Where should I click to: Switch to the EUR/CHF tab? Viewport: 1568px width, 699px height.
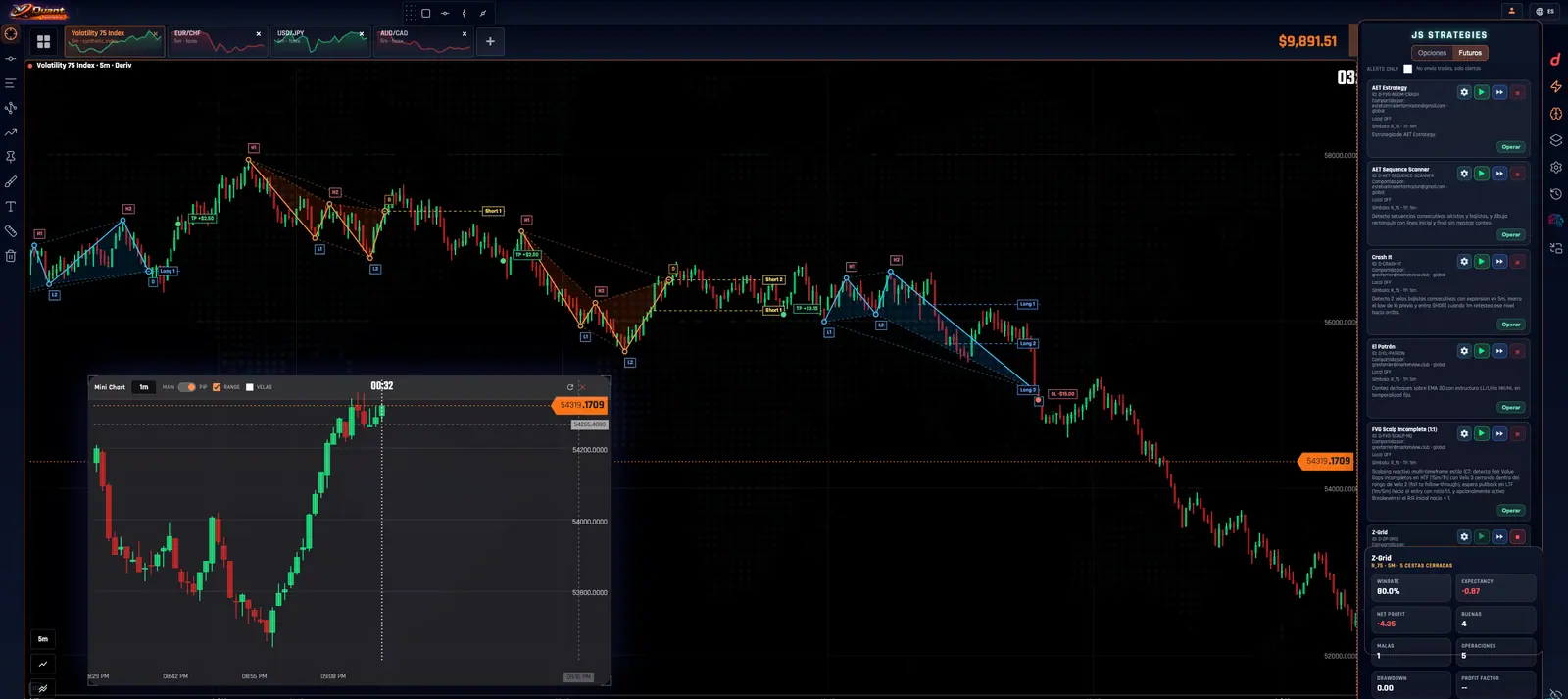click(x=218, y=41)
